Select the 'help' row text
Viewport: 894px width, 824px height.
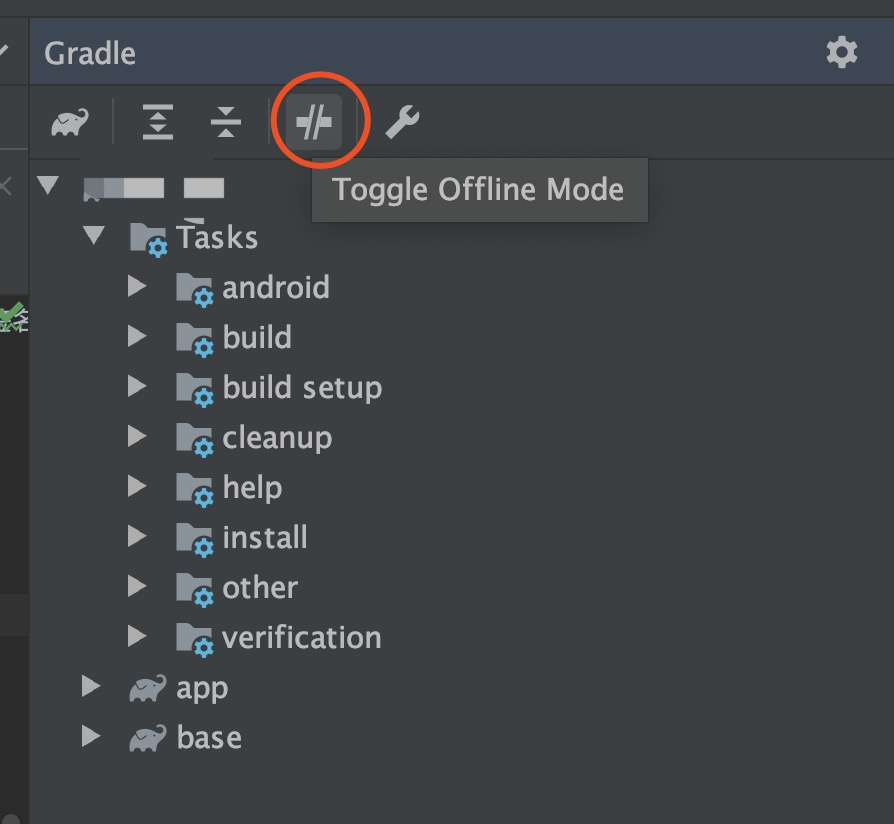click(253, 488)
